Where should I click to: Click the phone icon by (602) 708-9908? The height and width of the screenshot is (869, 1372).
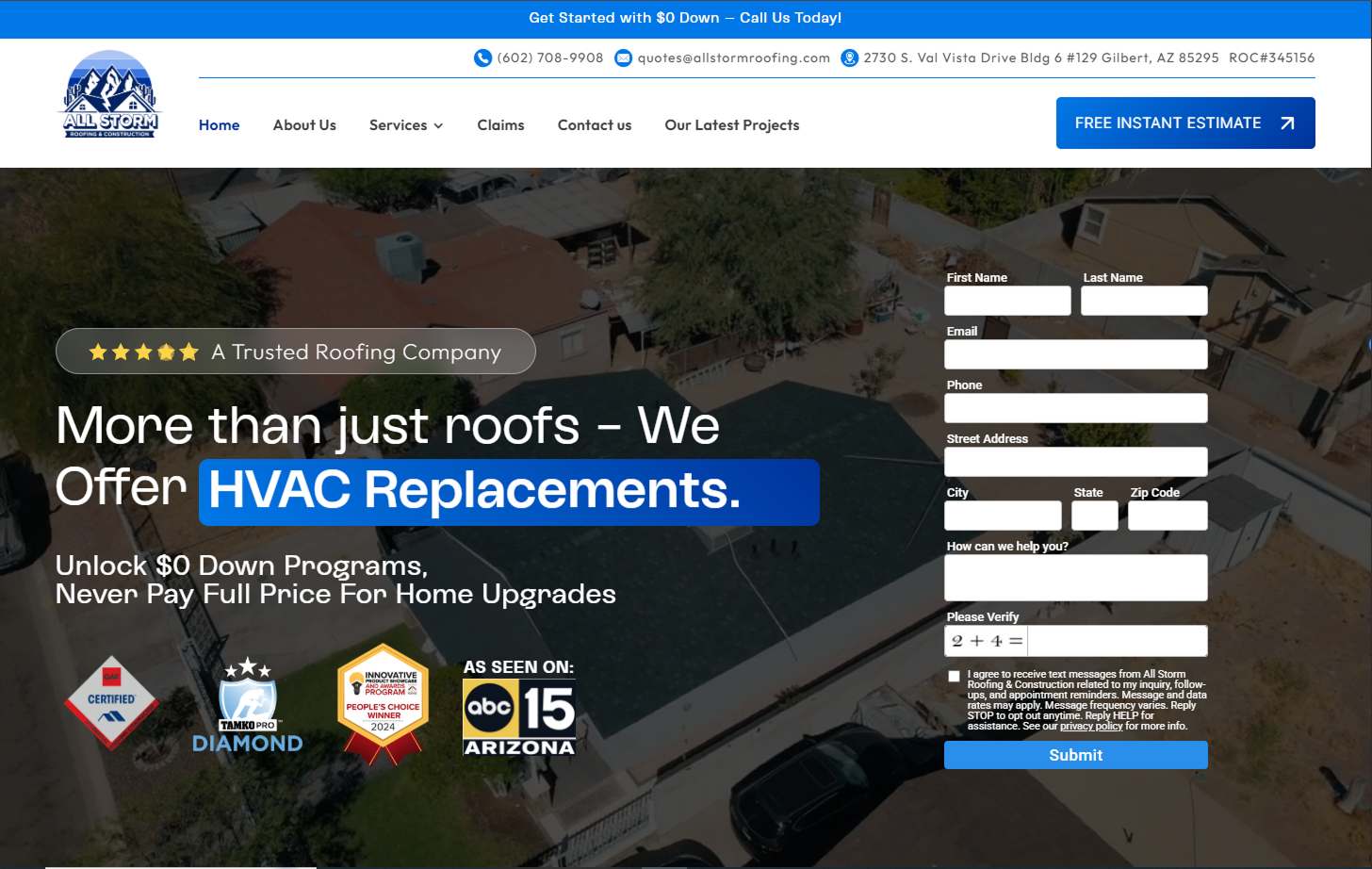pos(482,58)
